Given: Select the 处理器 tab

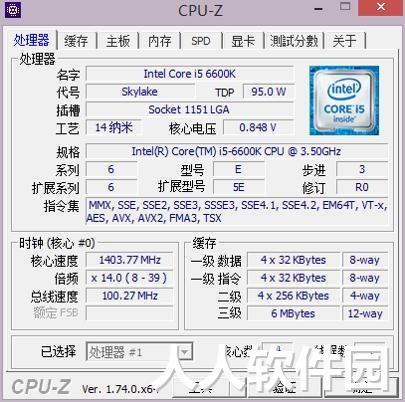Looking at the screenshot, I should [x=31, y=40].
